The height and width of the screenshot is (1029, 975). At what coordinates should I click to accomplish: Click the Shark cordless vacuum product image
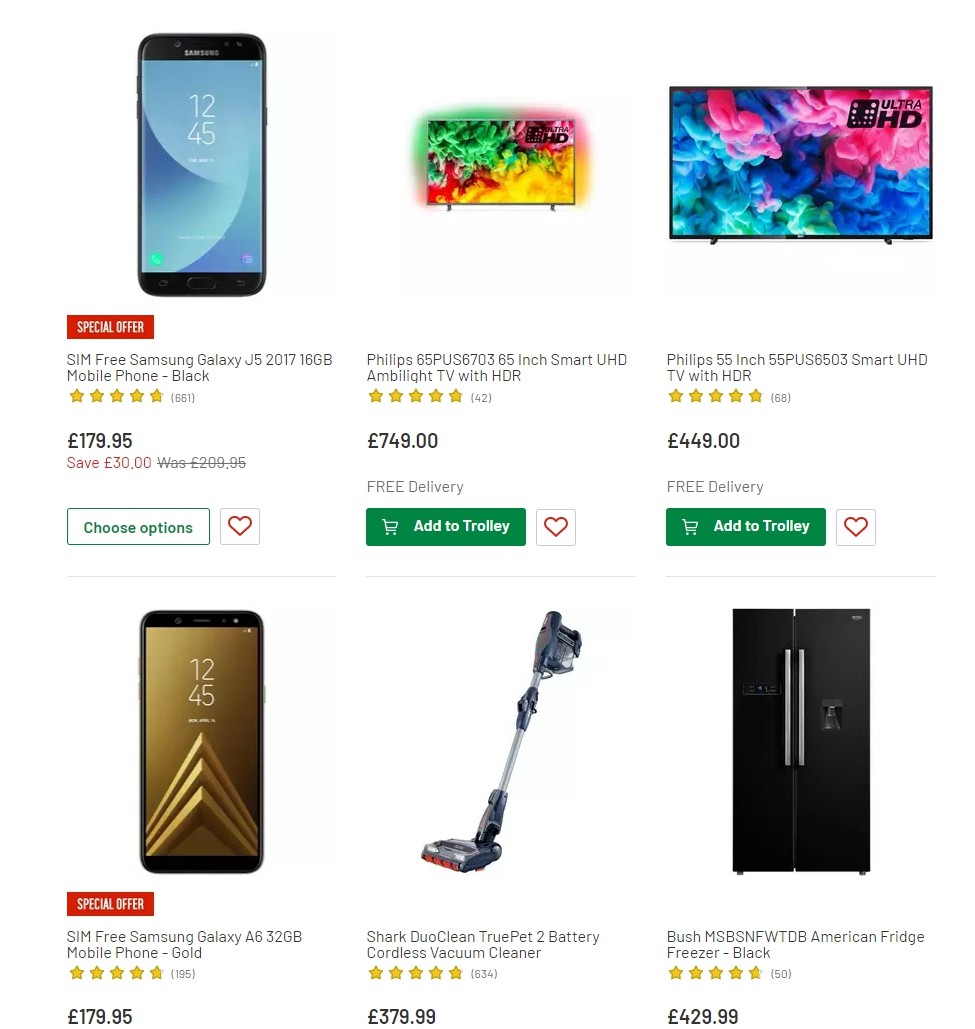(x=500, y=740)
